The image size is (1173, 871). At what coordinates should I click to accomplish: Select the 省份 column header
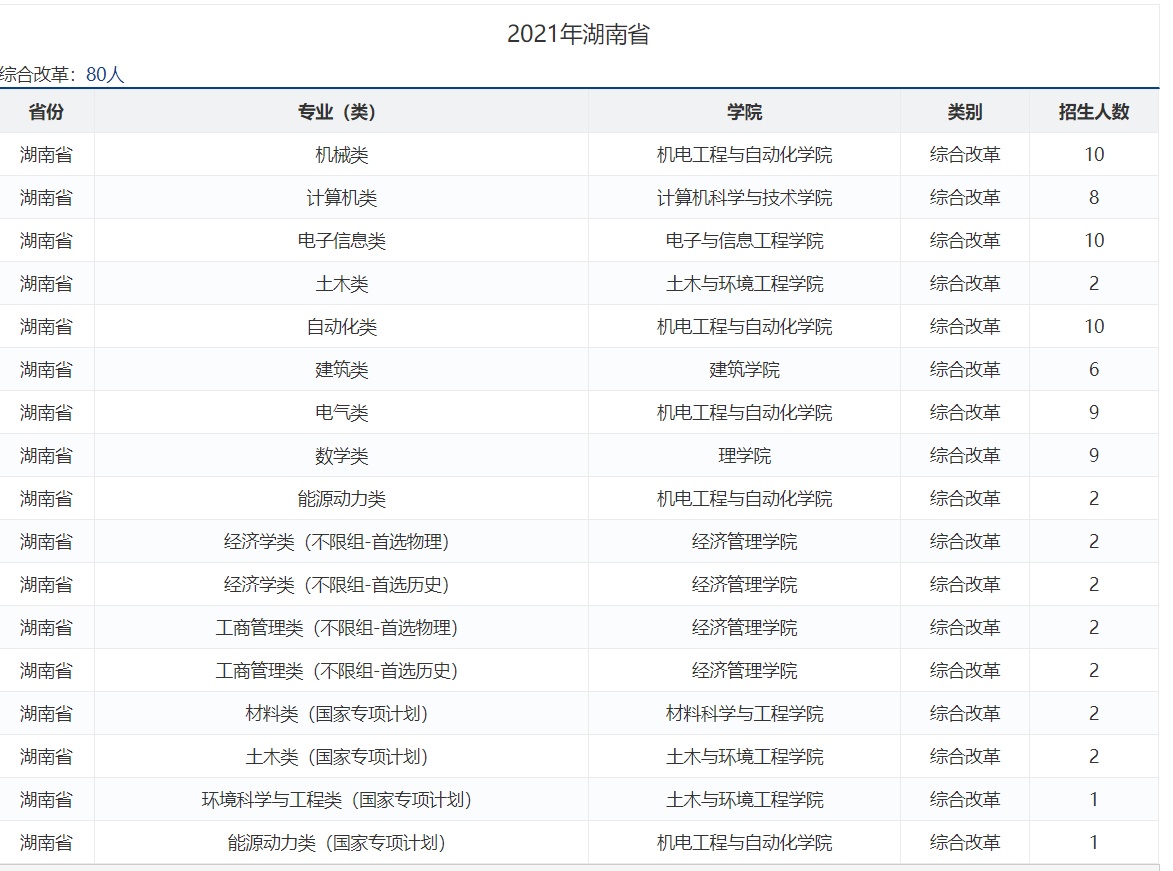[x=46, y=112]
